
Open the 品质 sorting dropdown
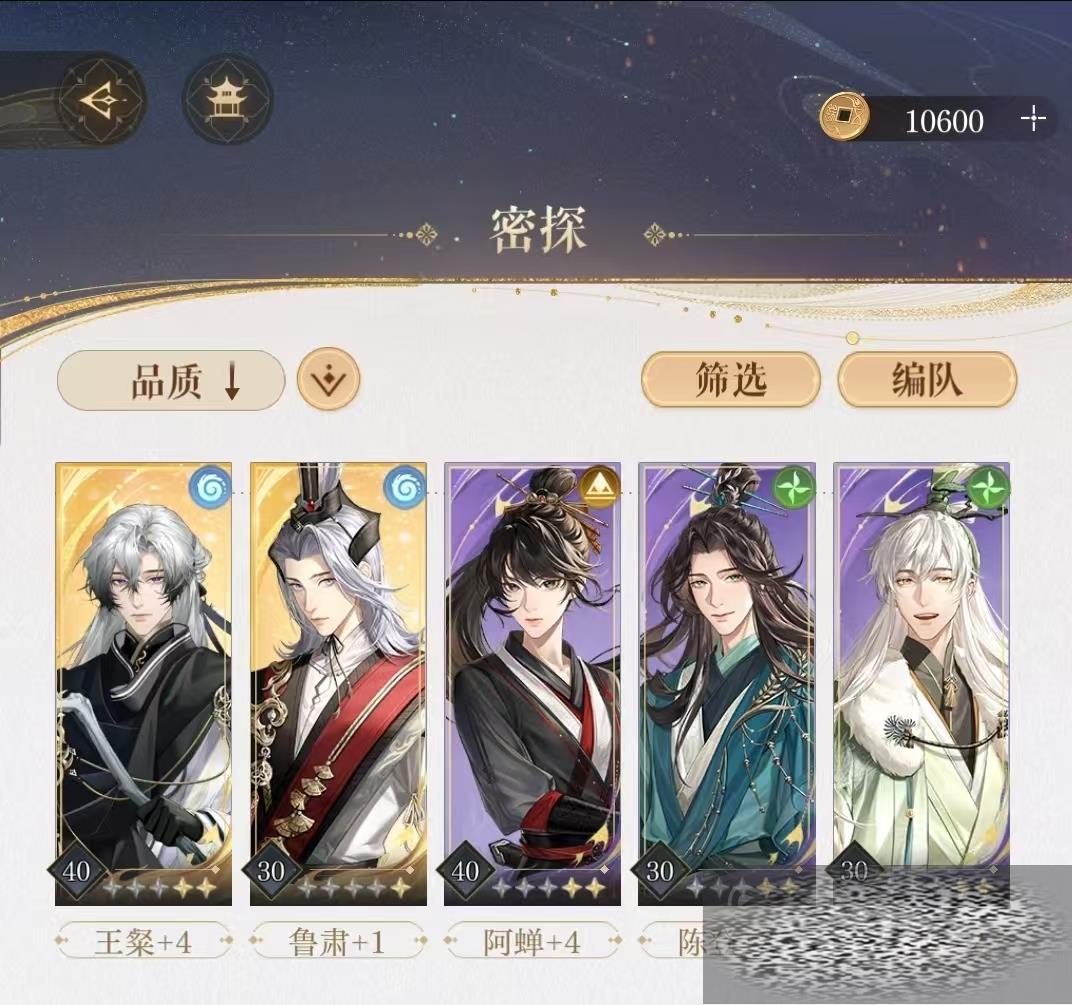coord(171,380)
